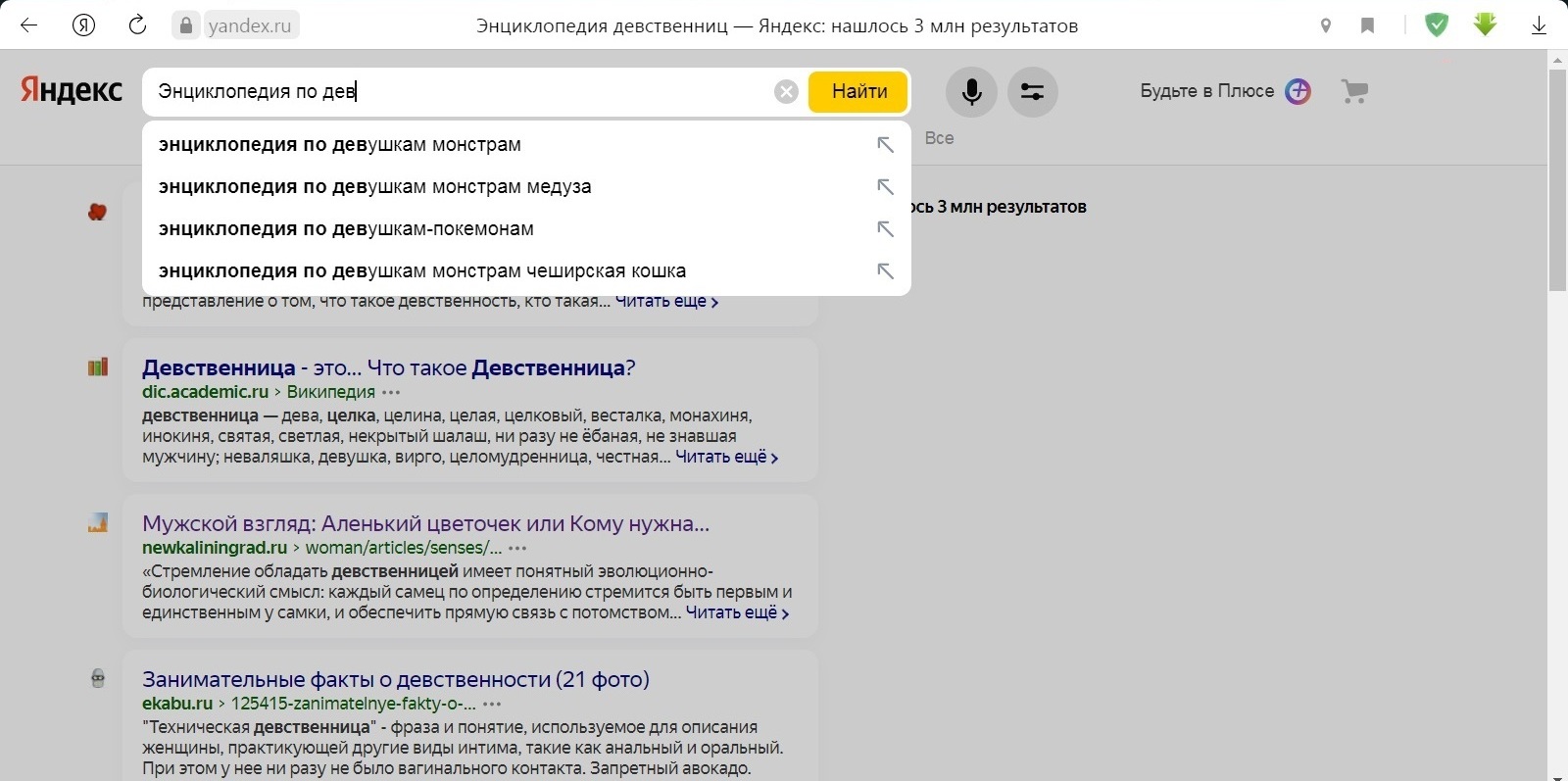This screenshot has width=1568, height=781.
Task: Insert 'монстрам медуза' suggestion using its arrow
Action: click(x=885, y=186)
